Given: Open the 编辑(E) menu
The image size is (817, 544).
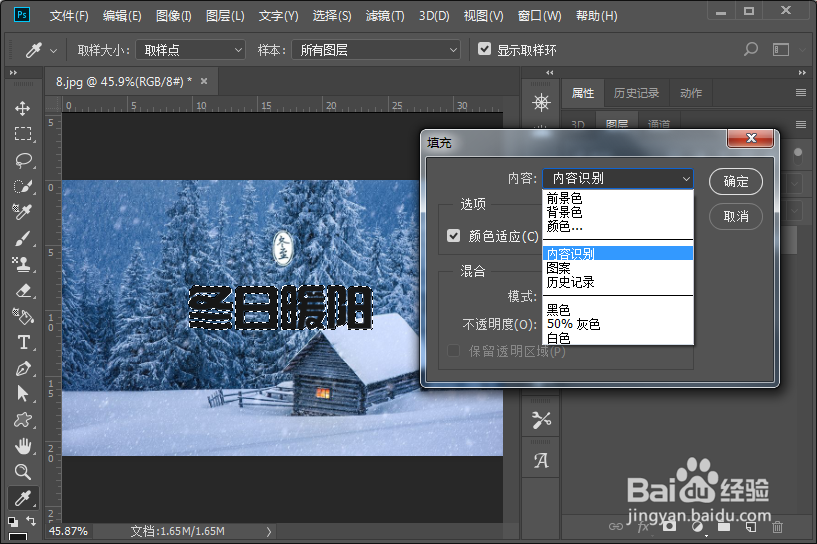Looking at the screenshot, I should click(122, 16).
